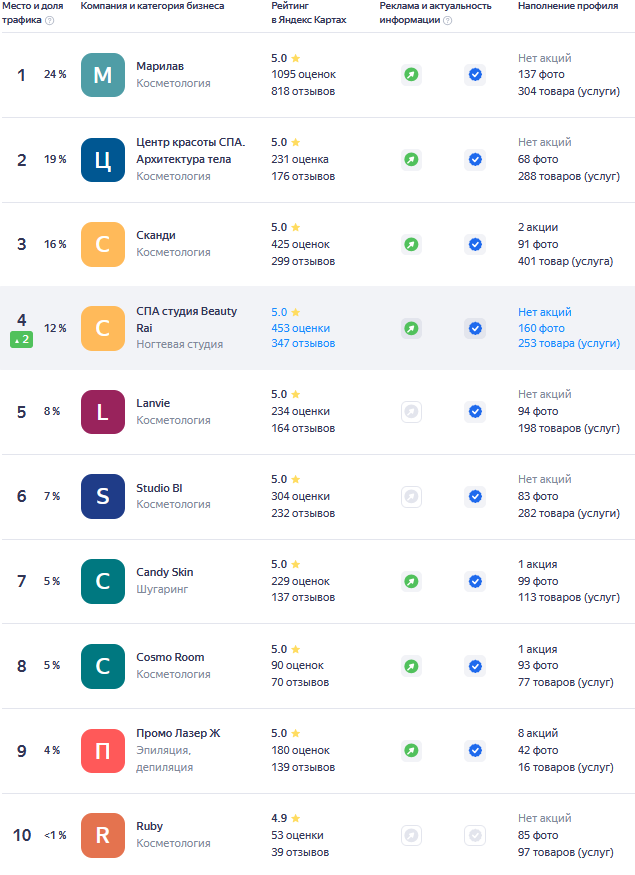Click the 160 фото link

(541, 328)
